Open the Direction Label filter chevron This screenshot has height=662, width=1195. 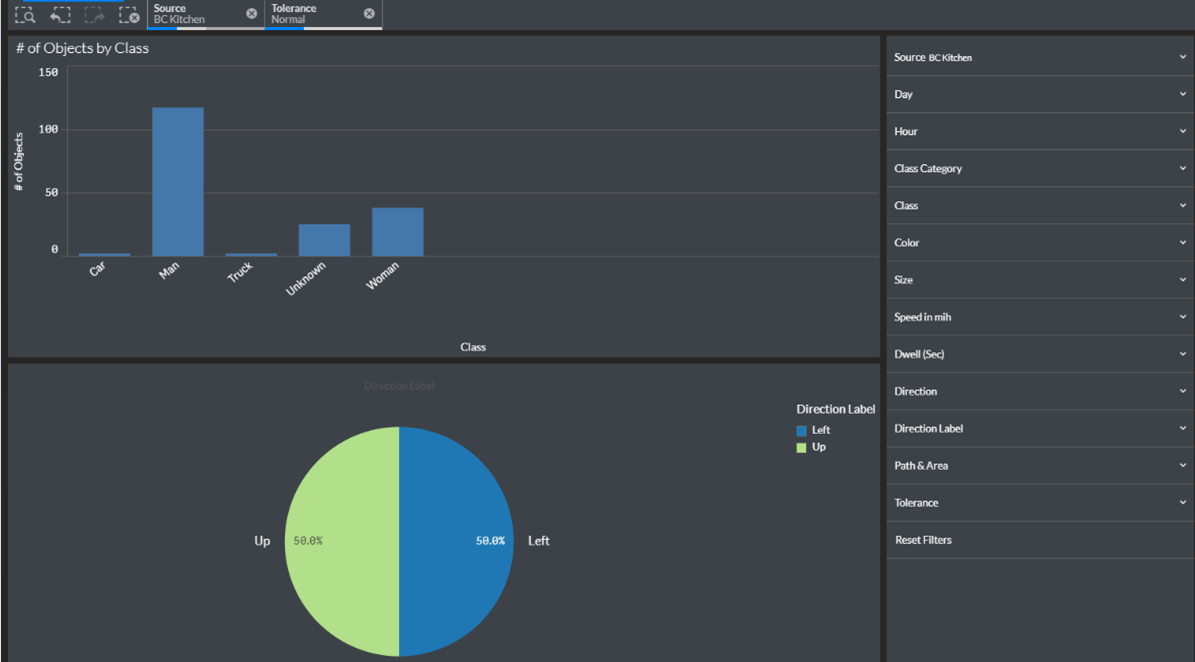[x=1183, y=428]
